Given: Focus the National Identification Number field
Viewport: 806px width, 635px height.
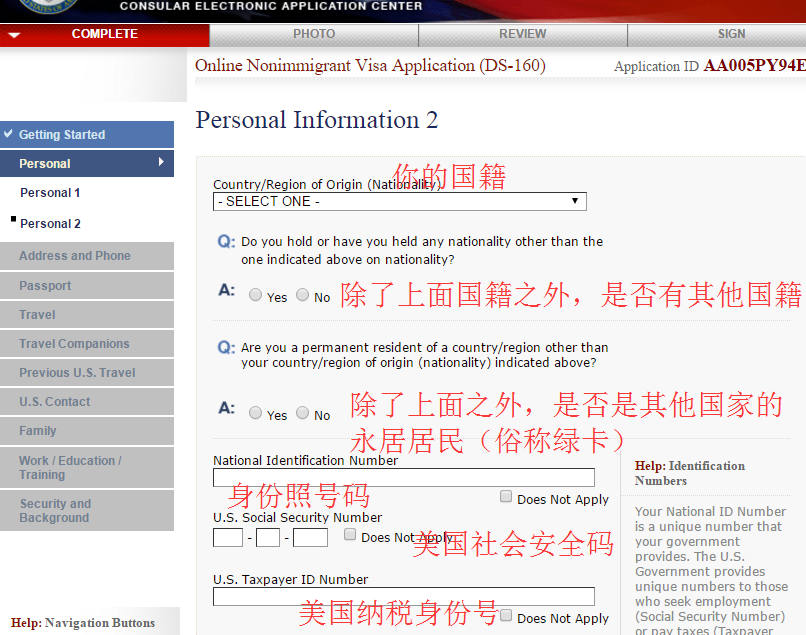Looking at the screenshot, I should click(x=404, y=477).
